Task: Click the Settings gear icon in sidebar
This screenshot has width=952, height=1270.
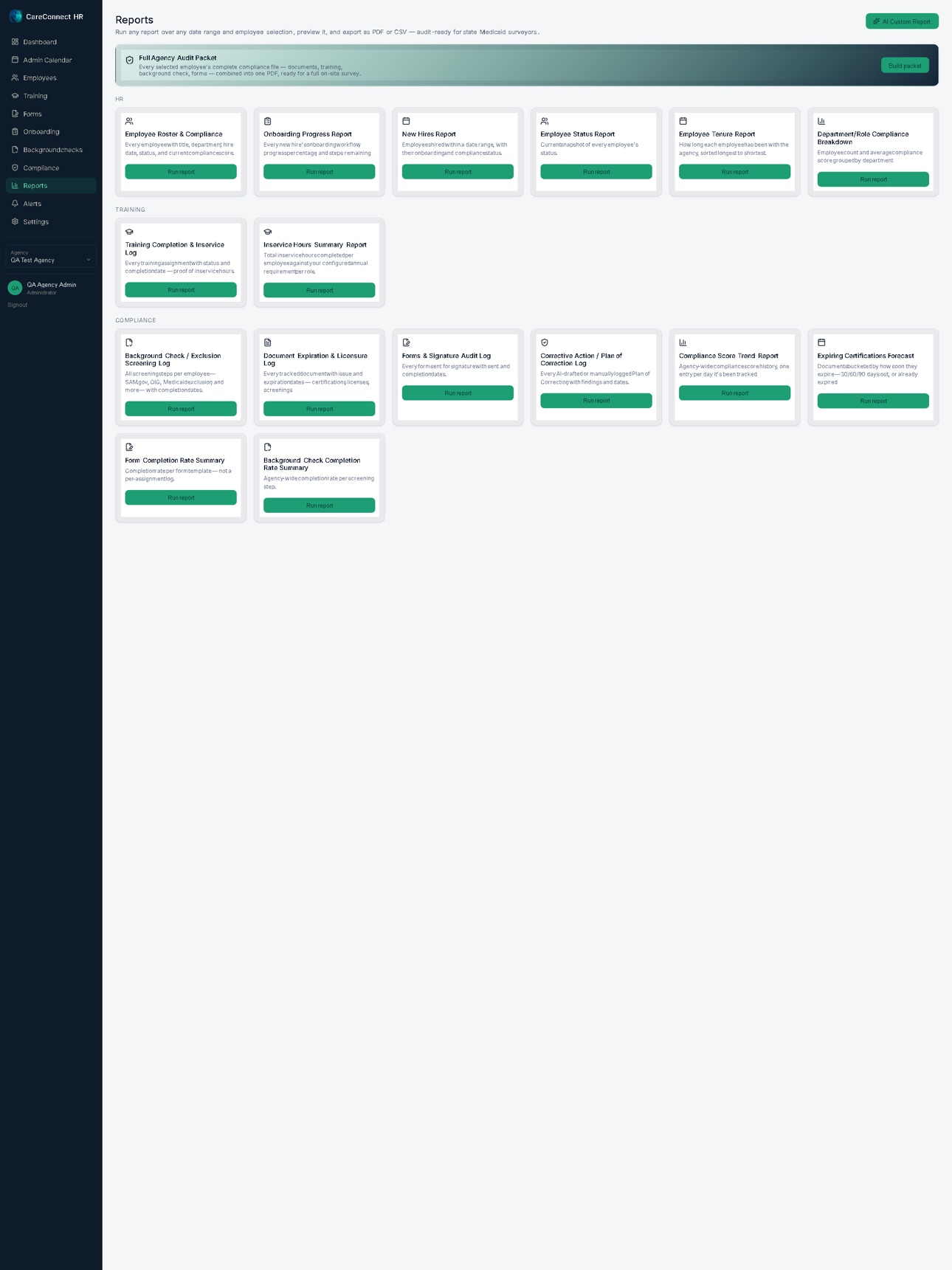Action: coord(15,221)
